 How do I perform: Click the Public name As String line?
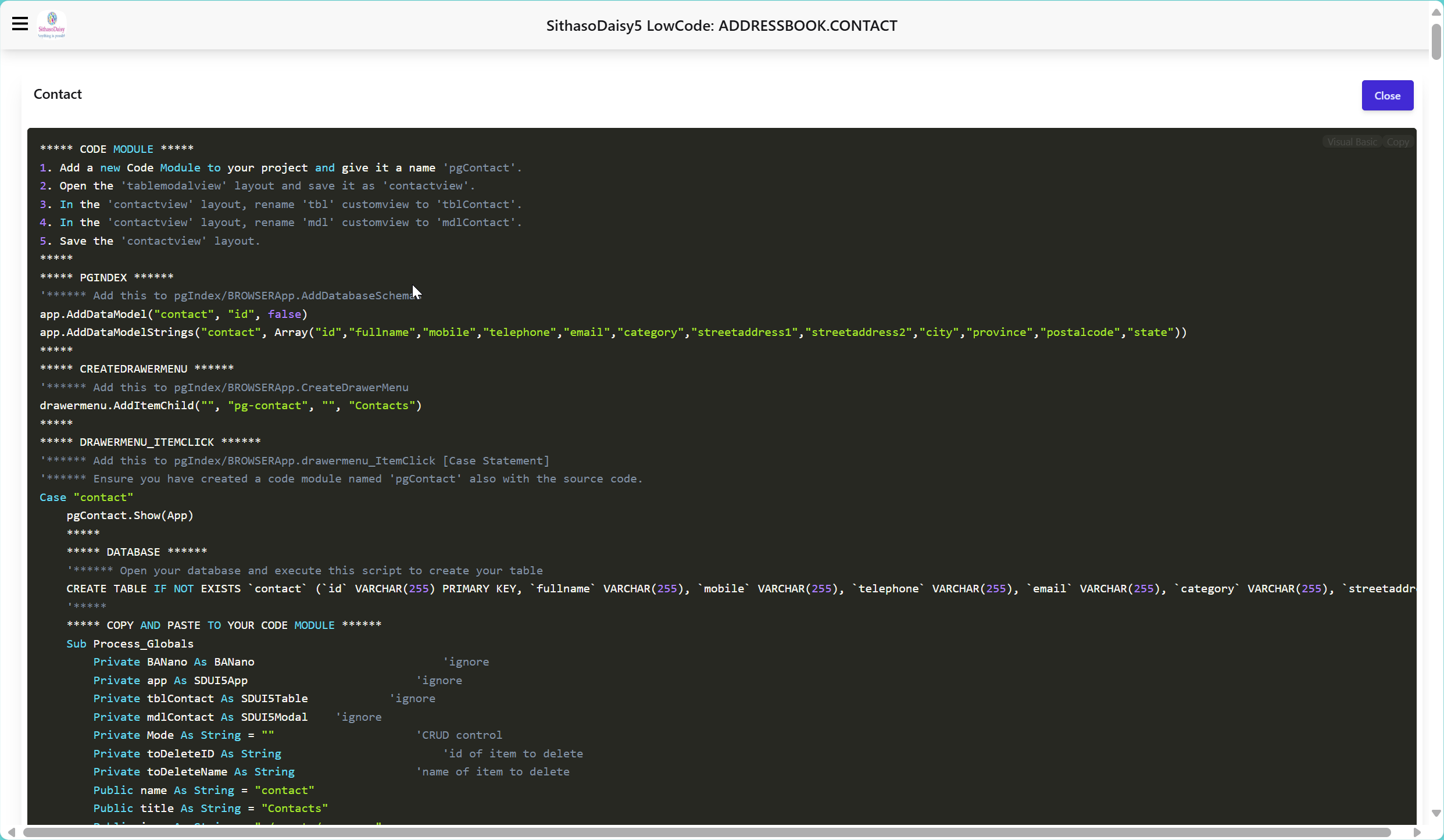pyautogui.click(x=204, y=790)
